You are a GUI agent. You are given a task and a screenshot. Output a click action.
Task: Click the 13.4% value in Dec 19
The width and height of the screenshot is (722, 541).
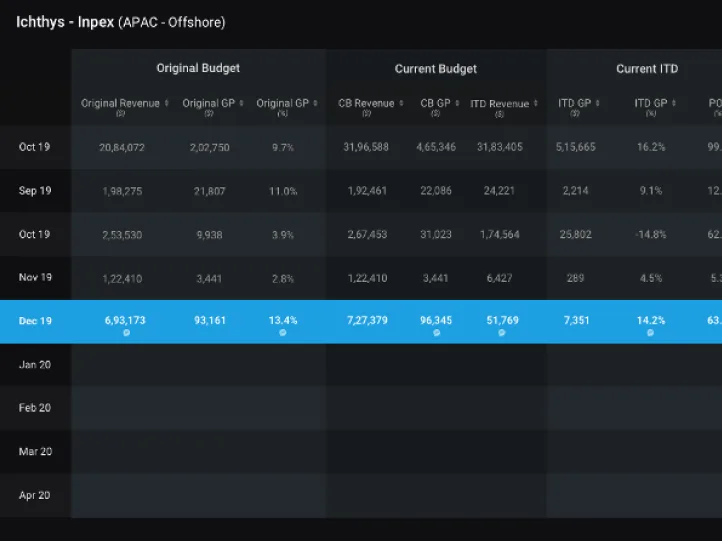pos(283,320)
